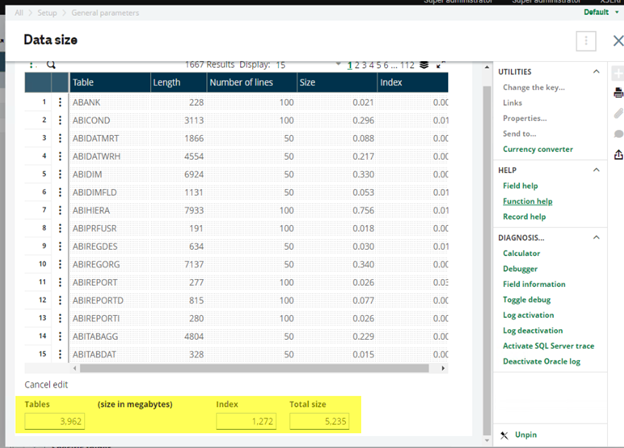
Task: Launch the Calculator
Action: (x=521, y=253)
